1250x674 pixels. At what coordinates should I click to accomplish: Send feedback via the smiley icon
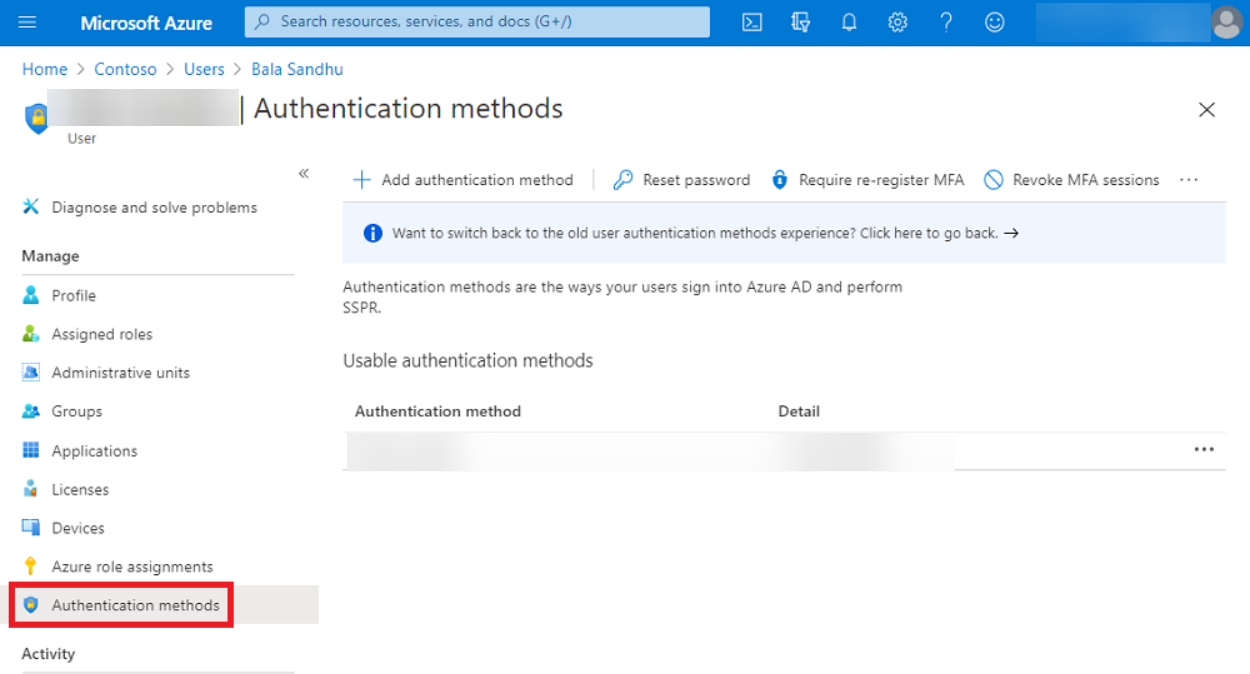pos(994,22)
